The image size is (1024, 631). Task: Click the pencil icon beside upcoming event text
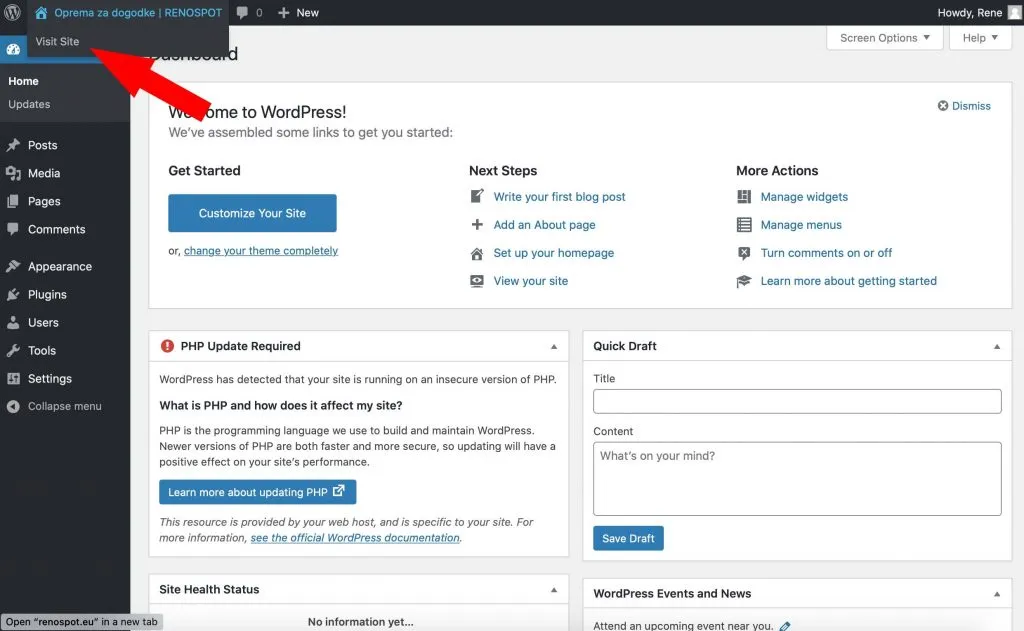click(785, 626)
